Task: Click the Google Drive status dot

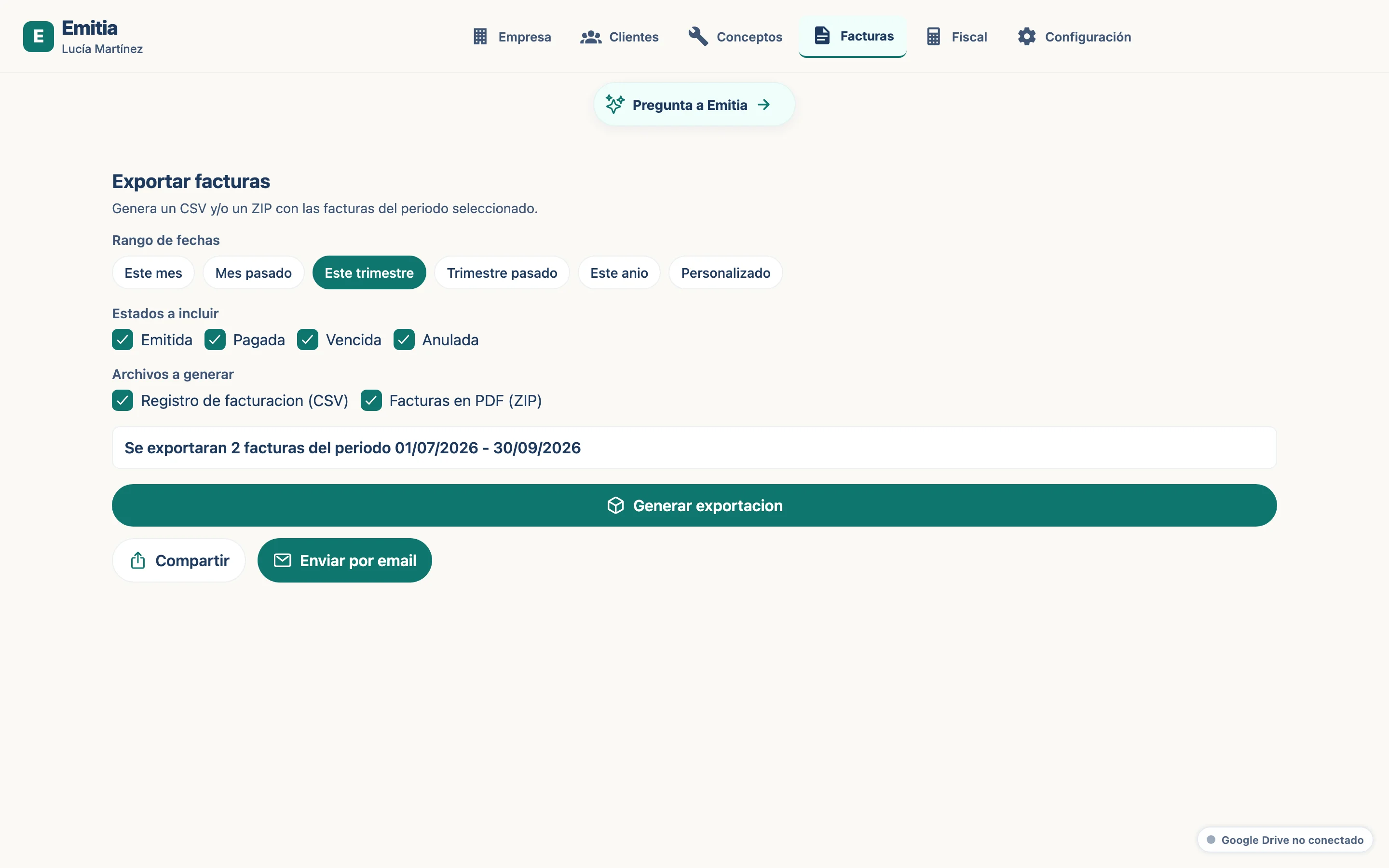Action: click(1211, 839)
